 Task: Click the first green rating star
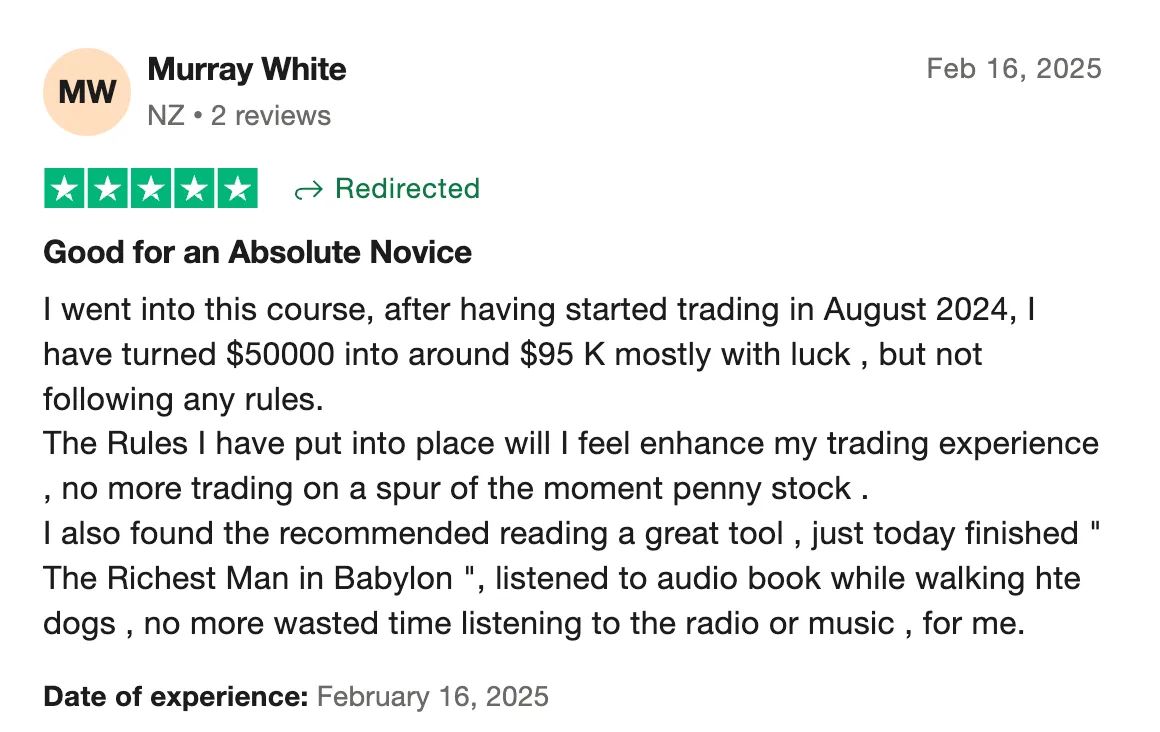pos(64,189)
